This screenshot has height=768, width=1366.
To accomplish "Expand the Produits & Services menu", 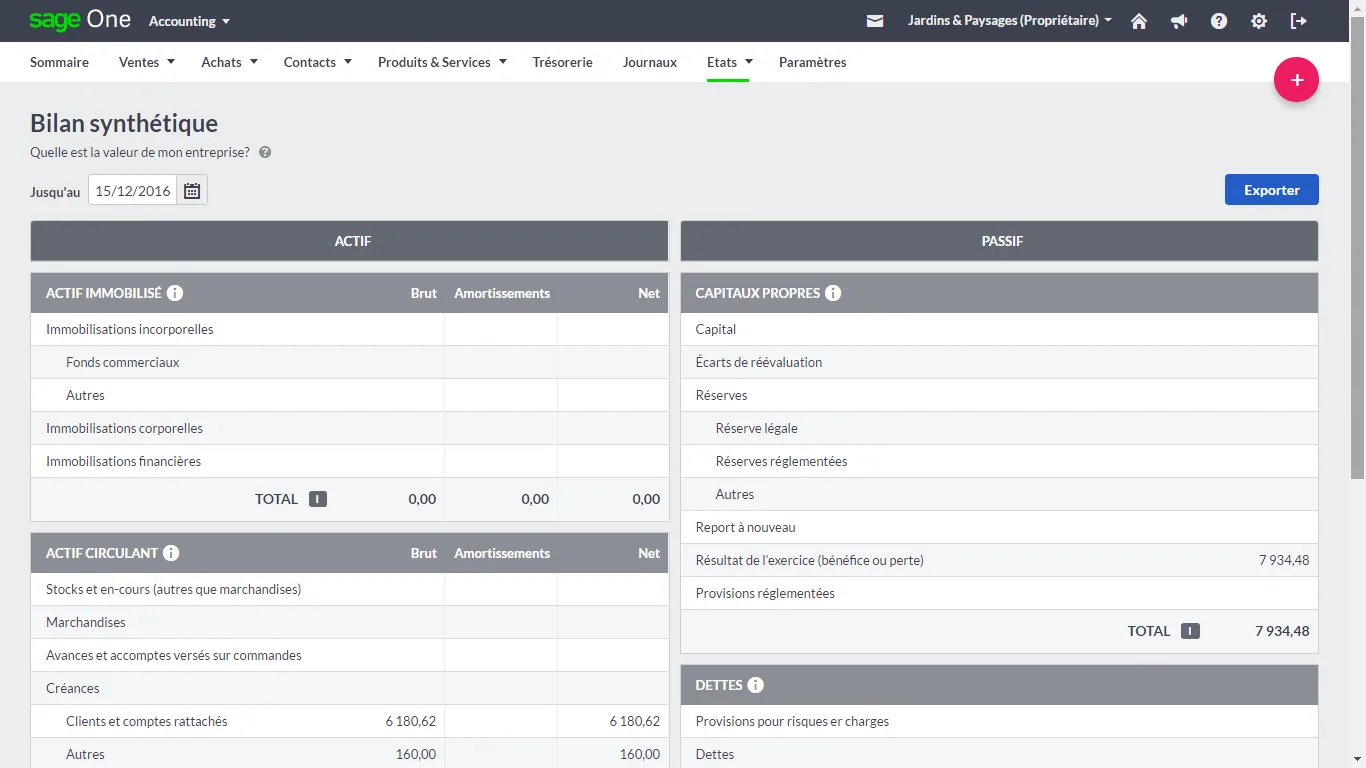I will 442,62.
